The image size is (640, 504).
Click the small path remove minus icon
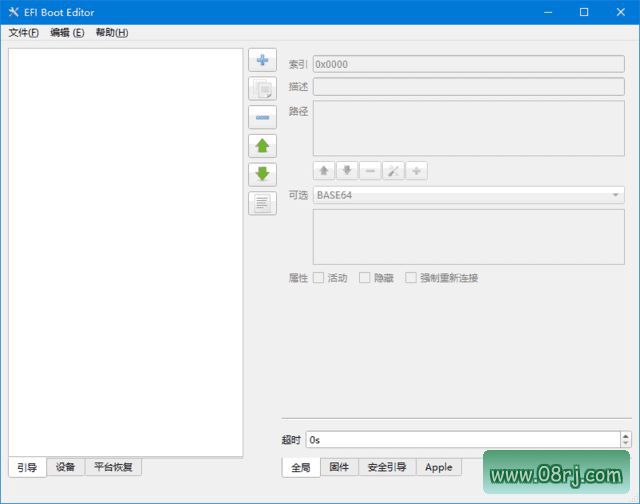369,171
